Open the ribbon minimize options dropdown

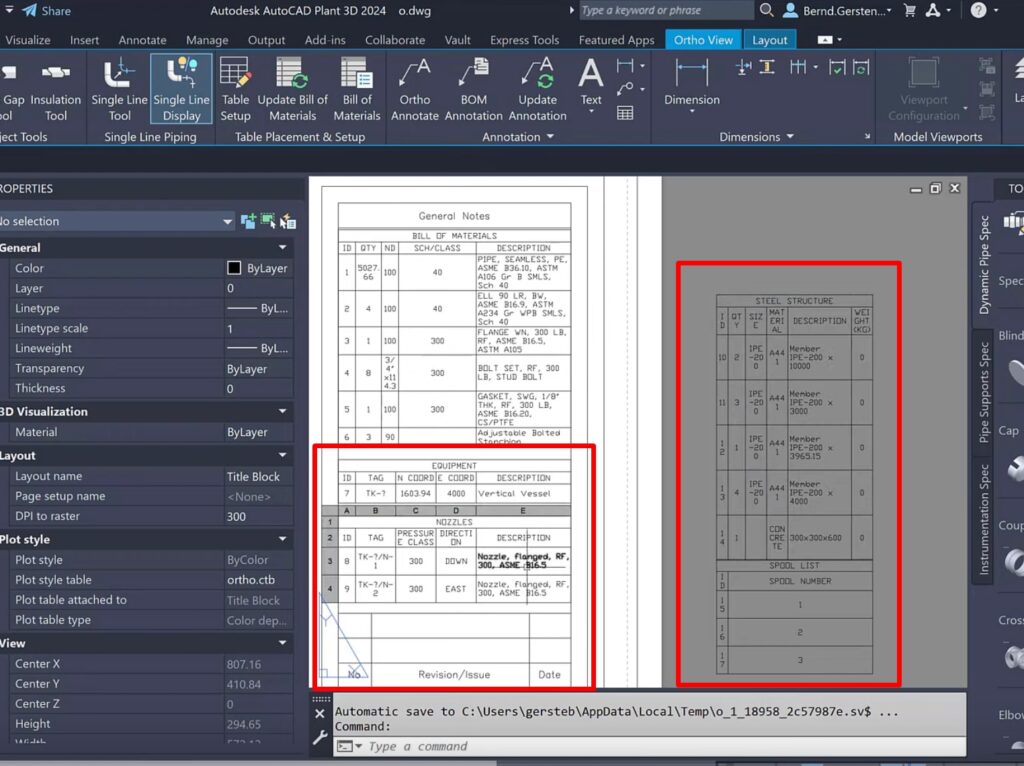(839, 40)
